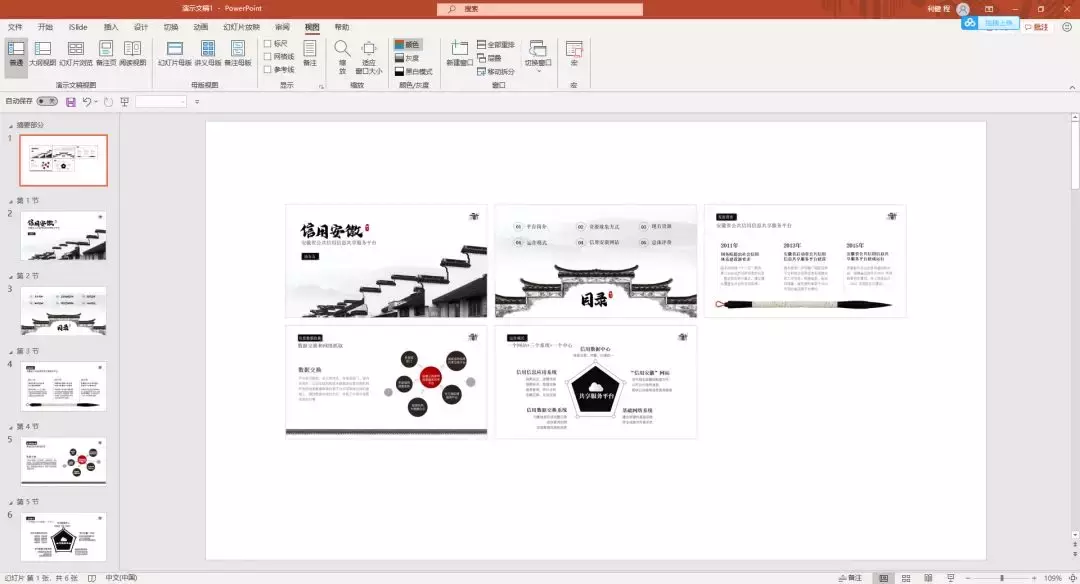Select slide 2 thumbnail in panel
Screen dimensions: 1080x584
pyautogui.click(x=63, y=236)
